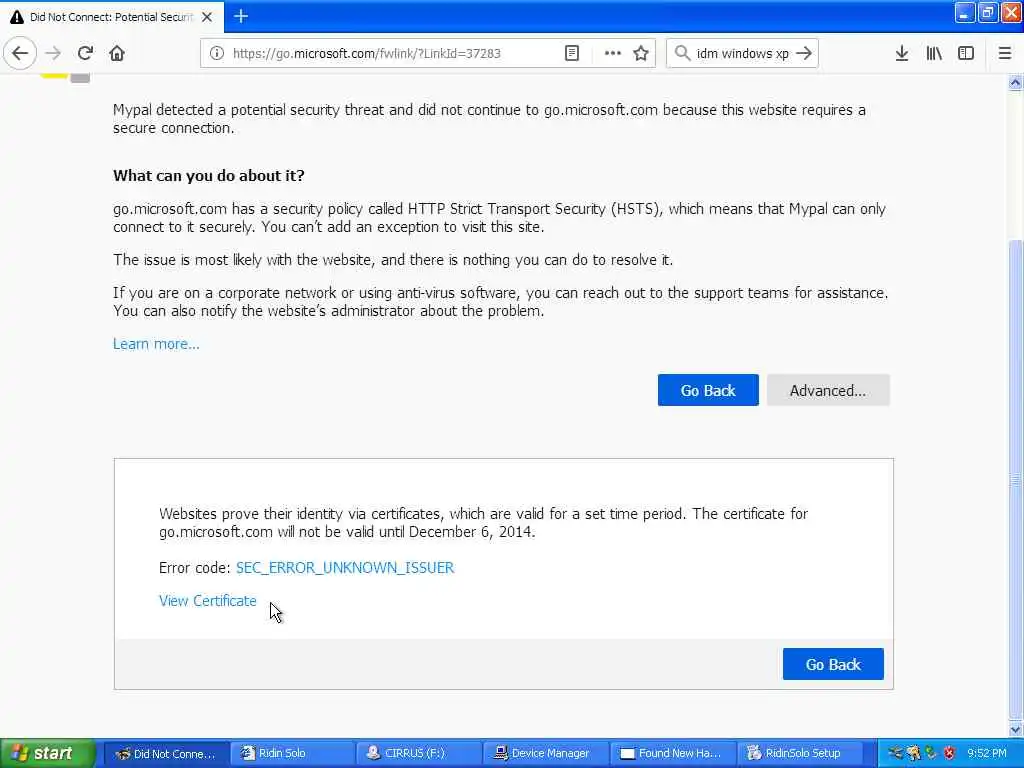This screenshot has width=1024, height=768.
Task: Click the search magnifier icon
Action: (x=682, y=53)
